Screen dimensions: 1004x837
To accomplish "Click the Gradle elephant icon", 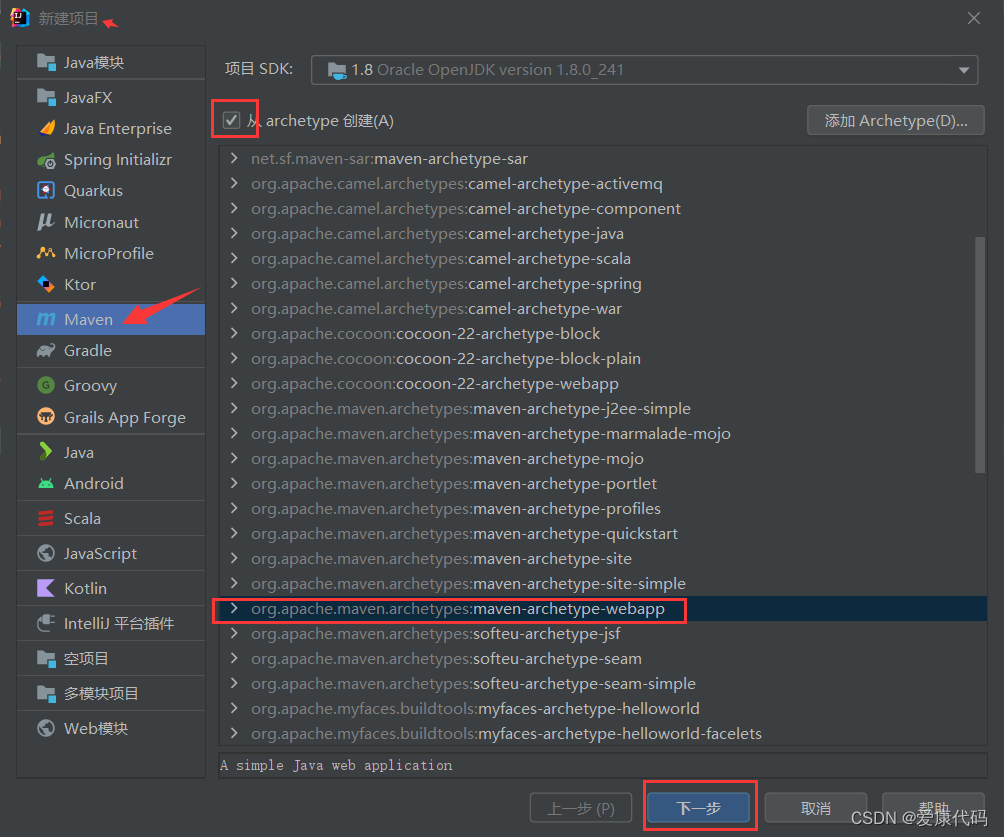I will point(46,350).
